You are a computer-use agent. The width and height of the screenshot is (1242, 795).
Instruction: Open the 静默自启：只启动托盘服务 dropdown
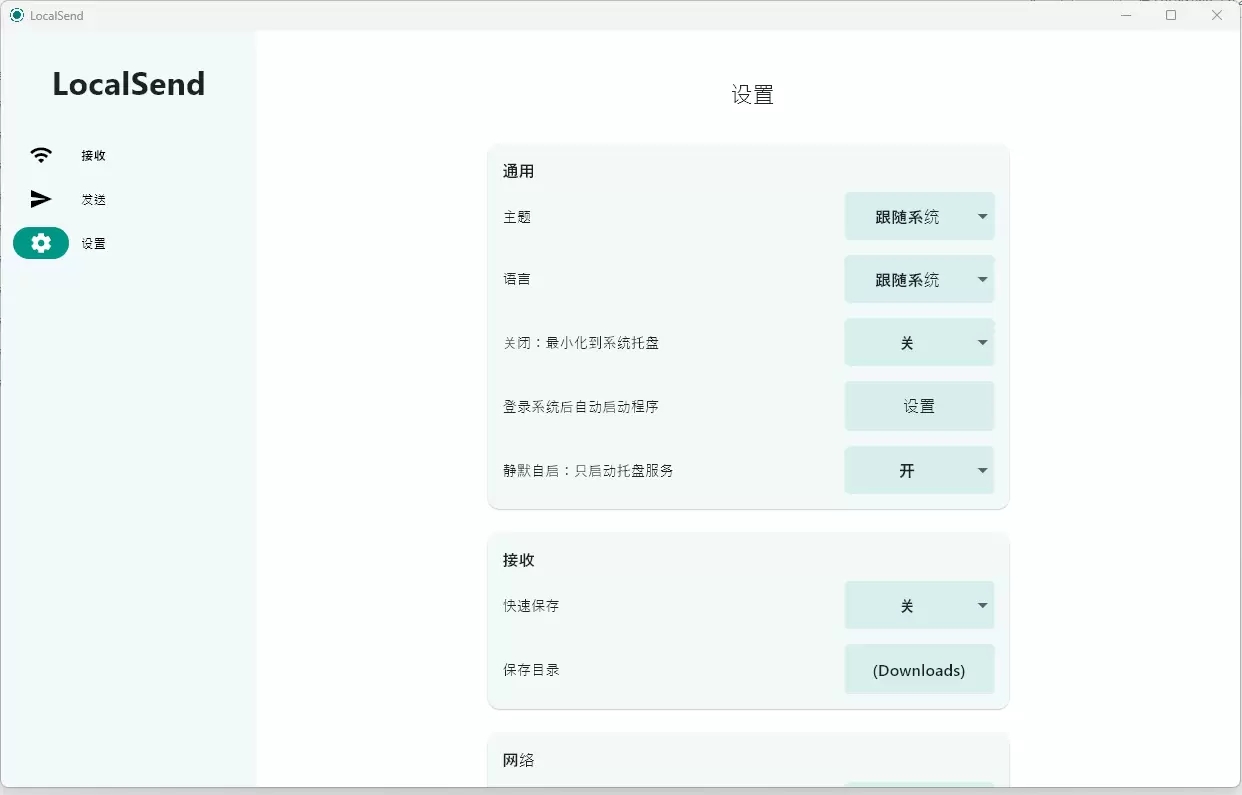(x=919, y=470)
